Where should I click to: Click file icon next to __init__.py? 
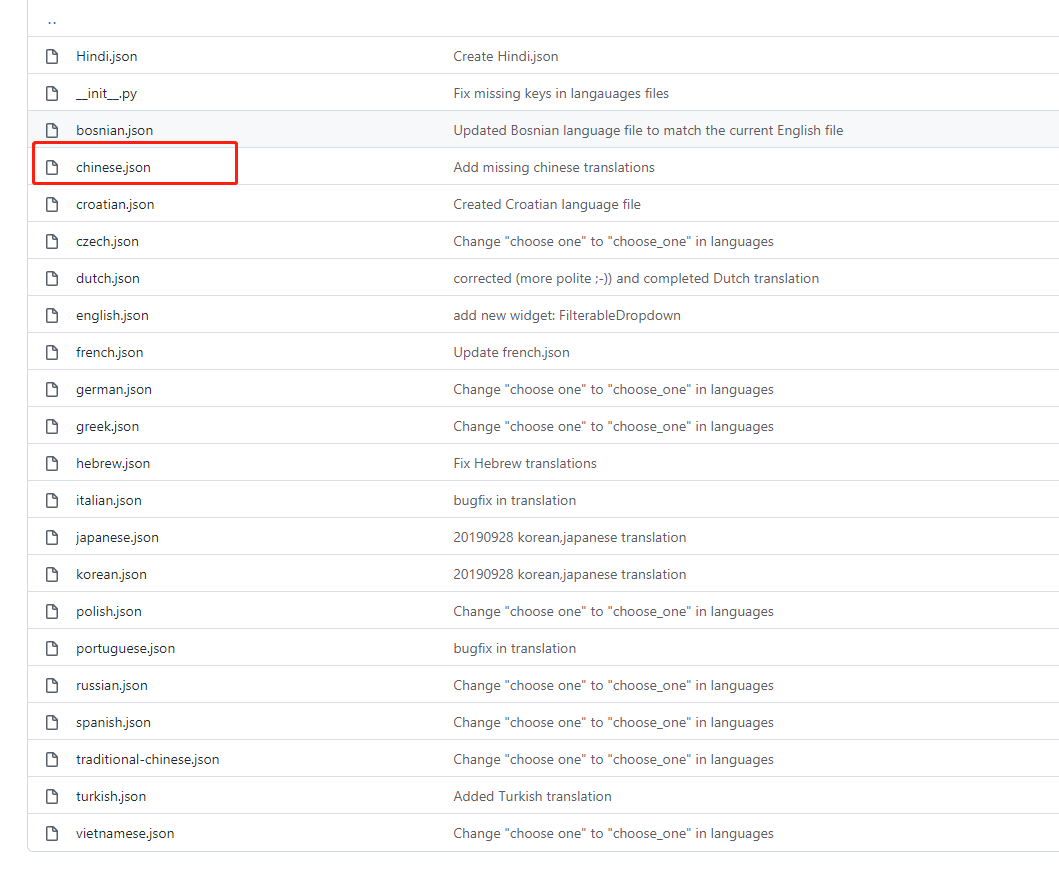[x=52, y=93]
